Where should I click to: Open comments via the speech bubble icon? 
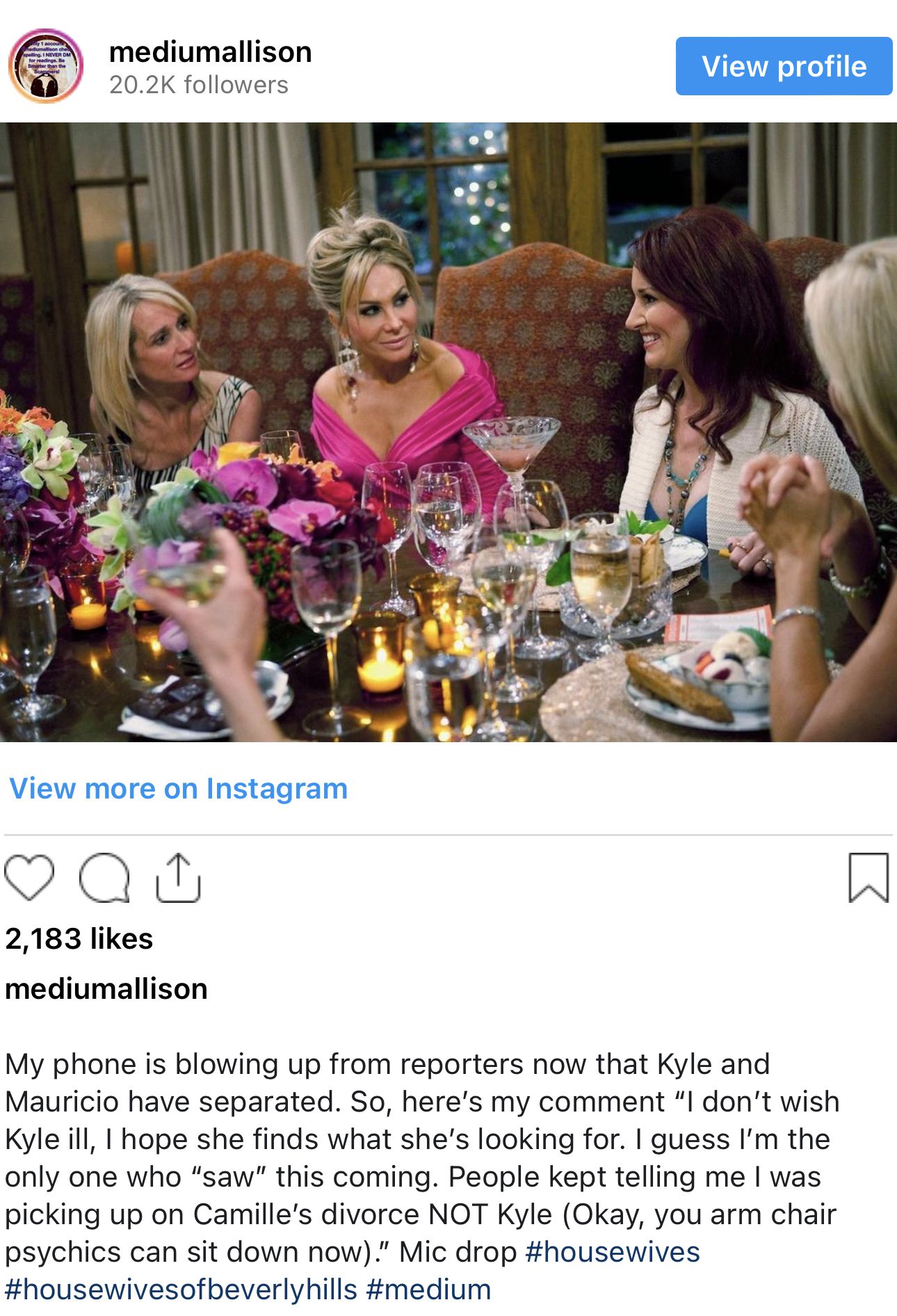pyautogui.click(x=104, y=878)
